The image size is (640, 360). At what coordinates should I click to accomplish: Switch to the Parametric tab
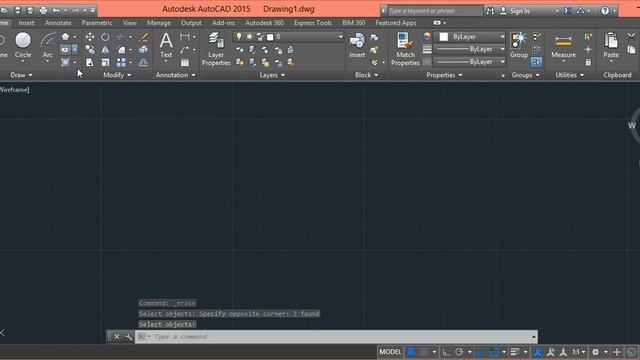pyautogui.click(x=97, y=23)
